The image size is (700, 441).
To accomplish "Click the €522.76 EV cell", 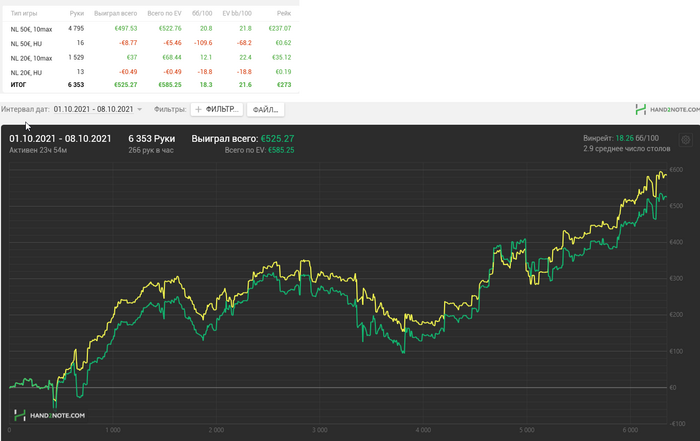I will [x=170, y=28].
